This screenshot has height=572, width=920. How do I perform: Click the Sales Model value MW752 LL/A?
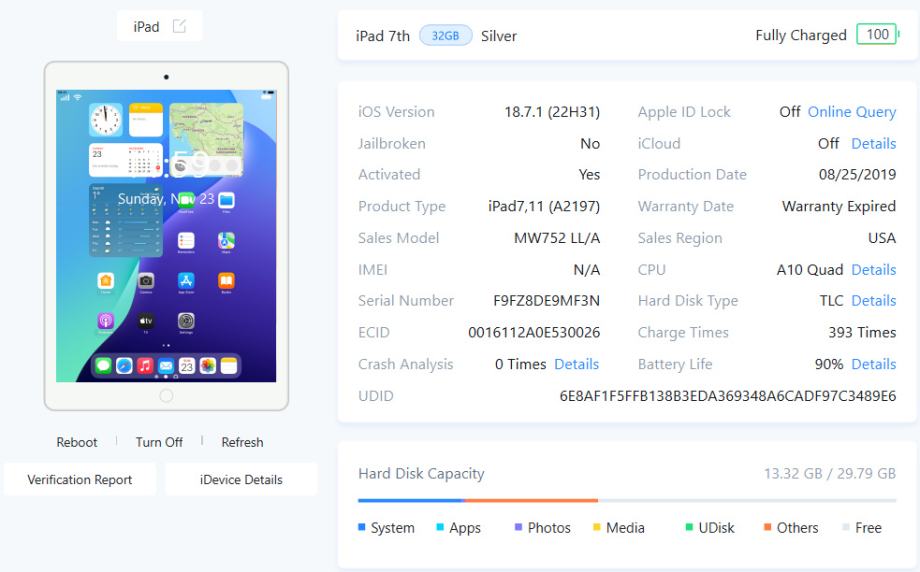point(557,238)
